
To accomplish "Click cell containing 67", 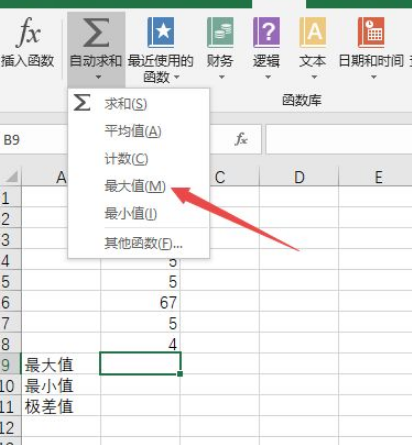I will (x=140, y=302).
